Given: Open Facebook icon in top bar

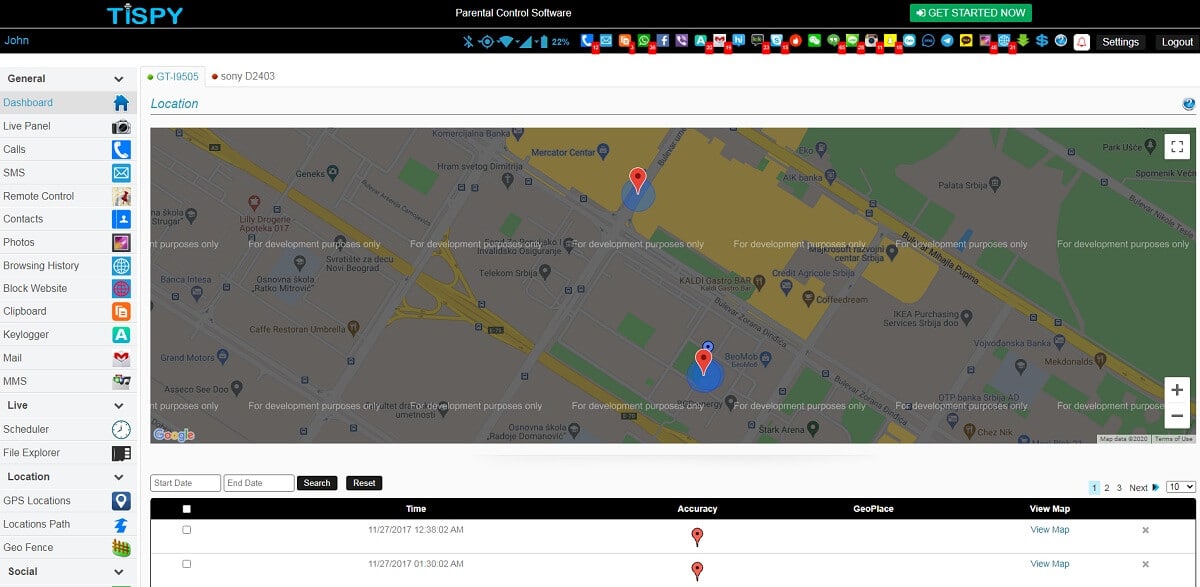Looking at the screenshot, I should pyautogui.click(x=663, y=41).
